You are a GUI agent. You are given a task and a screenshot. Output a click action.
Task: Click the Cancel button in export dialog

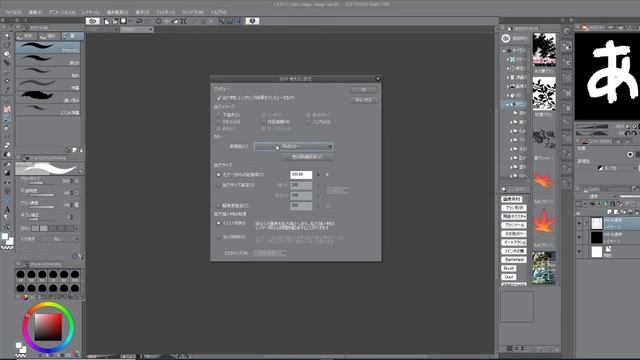(x=363, y=100)
